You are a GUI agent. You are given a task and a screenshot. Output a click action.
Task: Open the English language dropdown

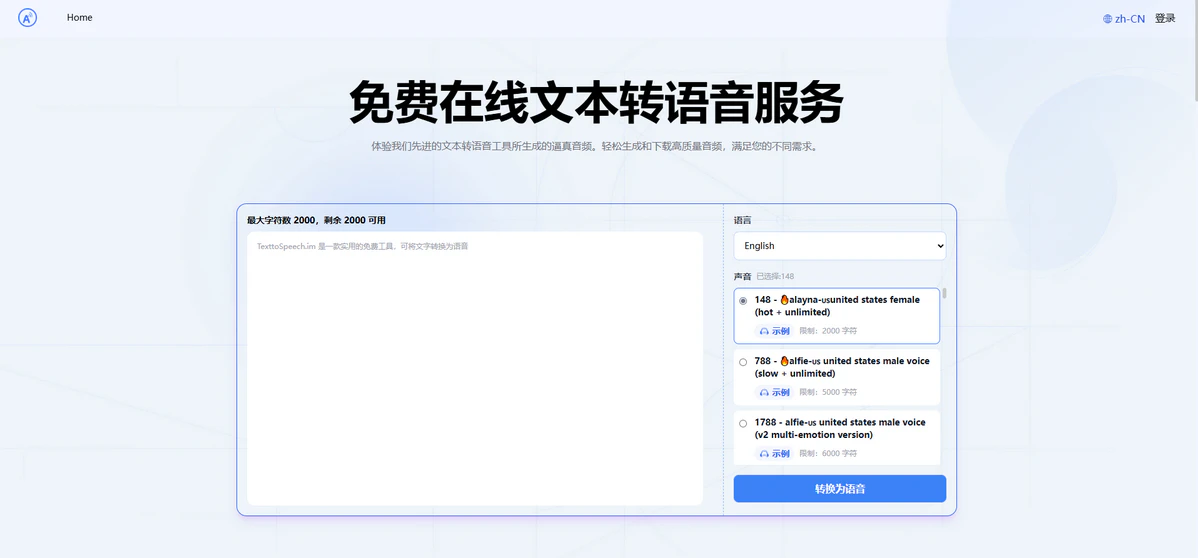[839, 246]
